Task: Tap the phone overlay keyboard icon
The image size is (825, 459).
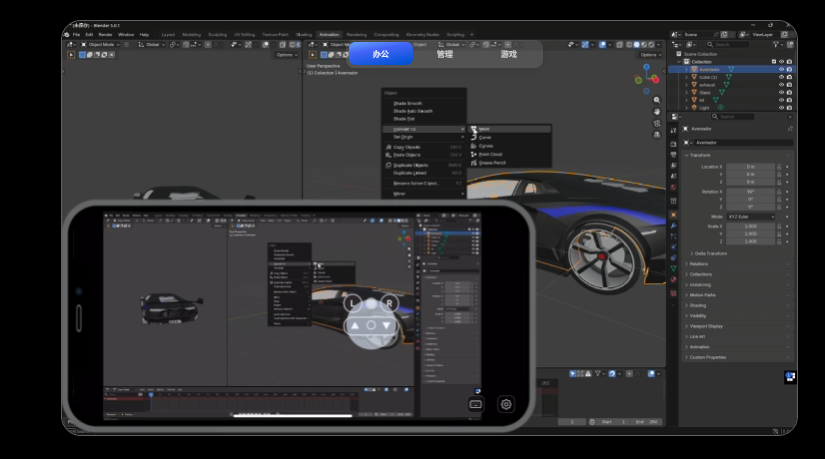Action: 476,404
